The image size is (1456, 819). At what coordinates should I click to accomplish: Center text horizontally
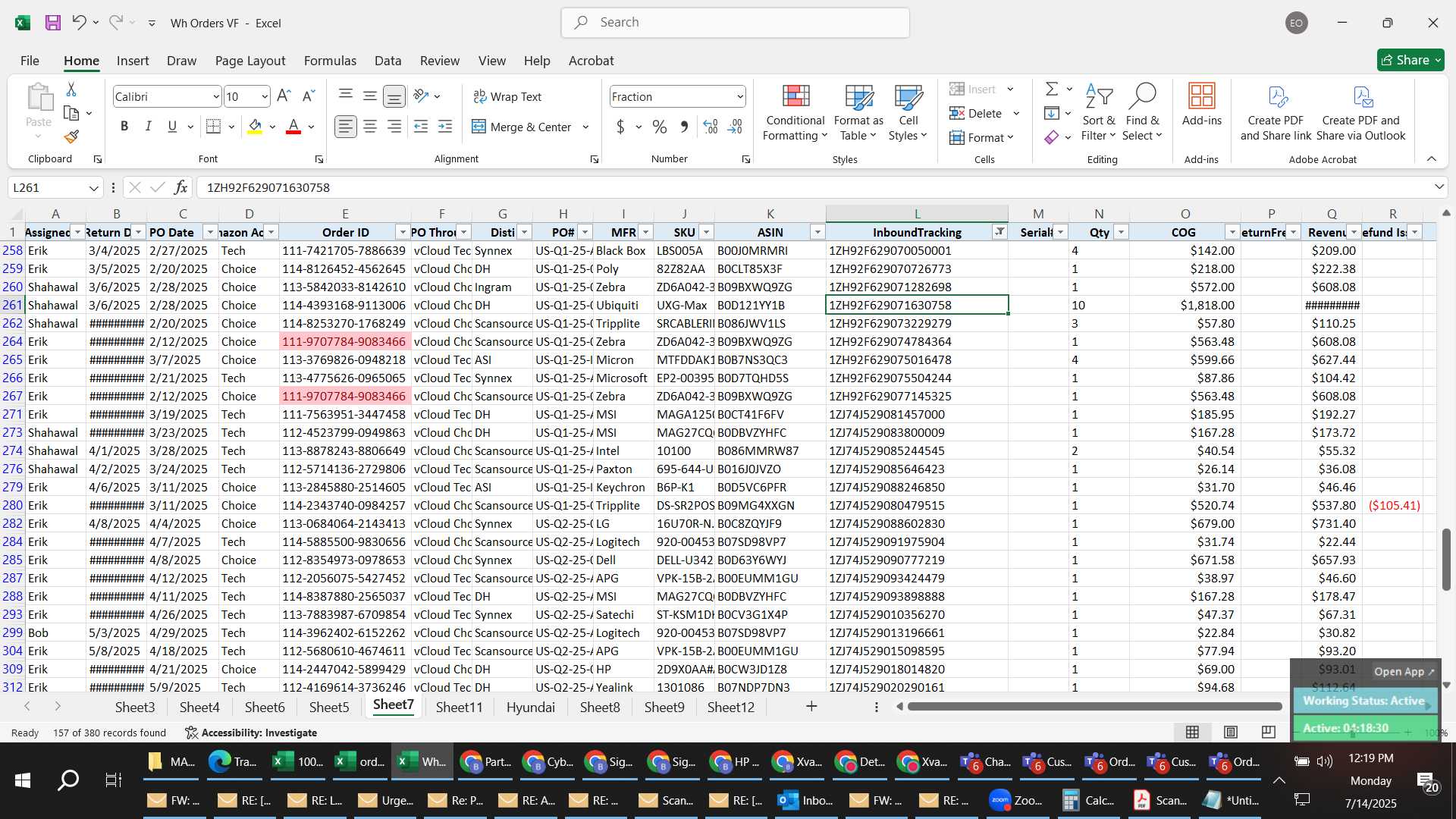coord(370,127)
